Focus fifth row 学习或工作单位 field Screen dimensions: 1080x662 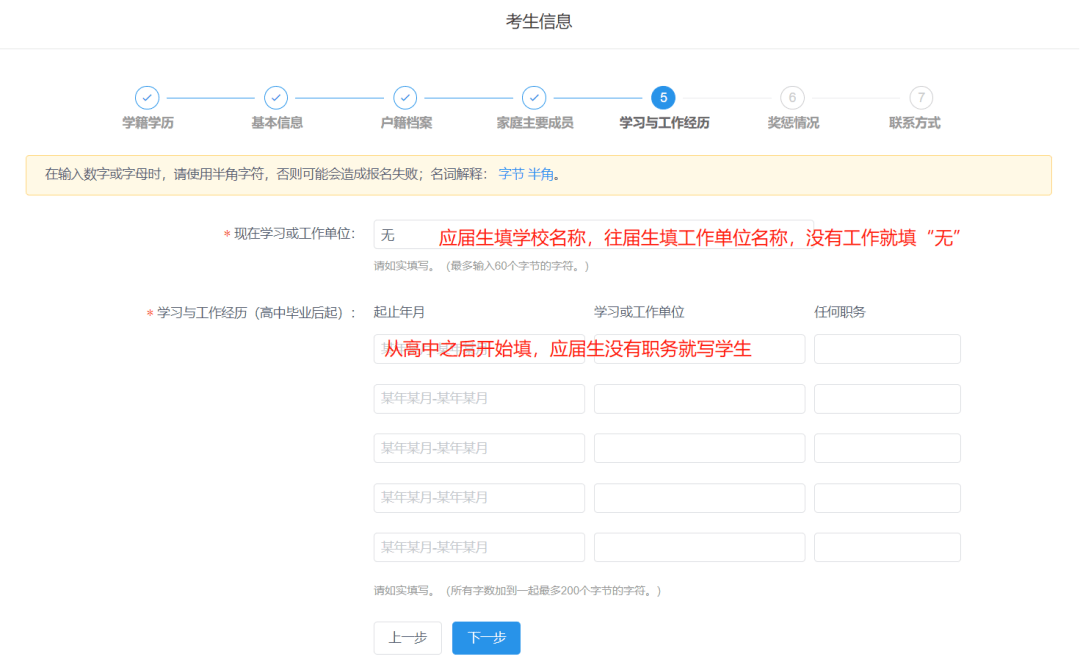pos(699,548)
